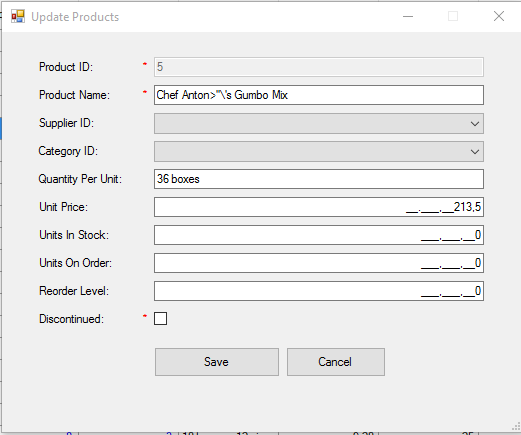Click the Update Products window icon
This screenshot has width=521, height=435.
click(x=18, y=16)
